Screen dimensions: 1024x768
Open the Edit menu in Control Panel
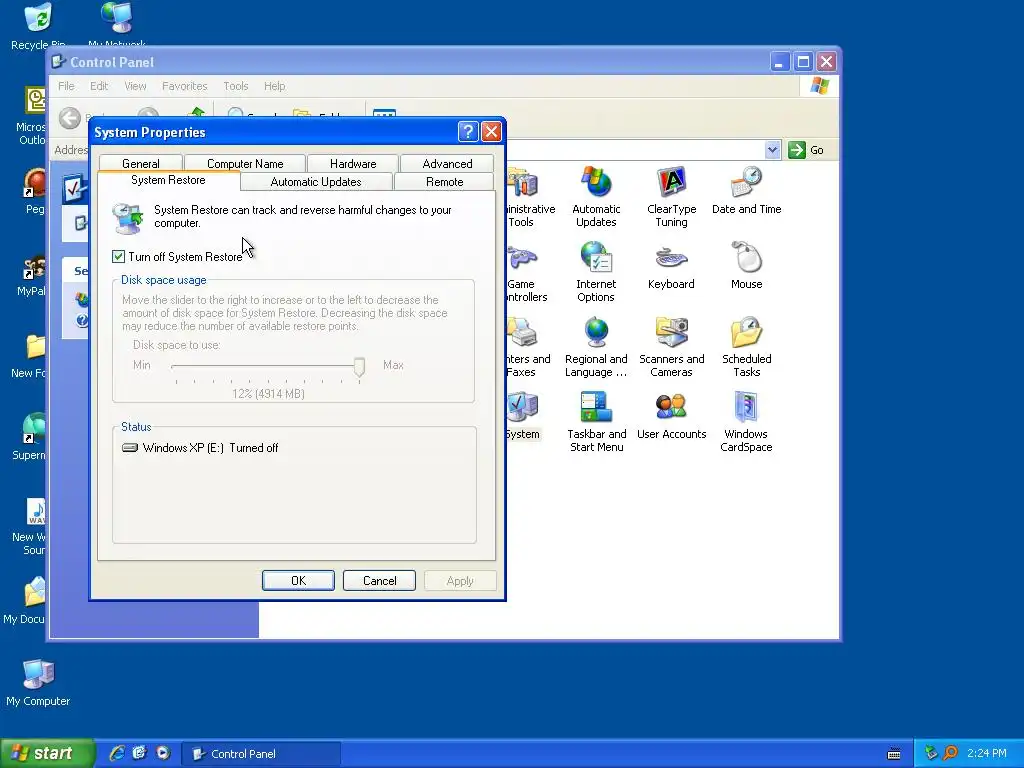[99, 86]
